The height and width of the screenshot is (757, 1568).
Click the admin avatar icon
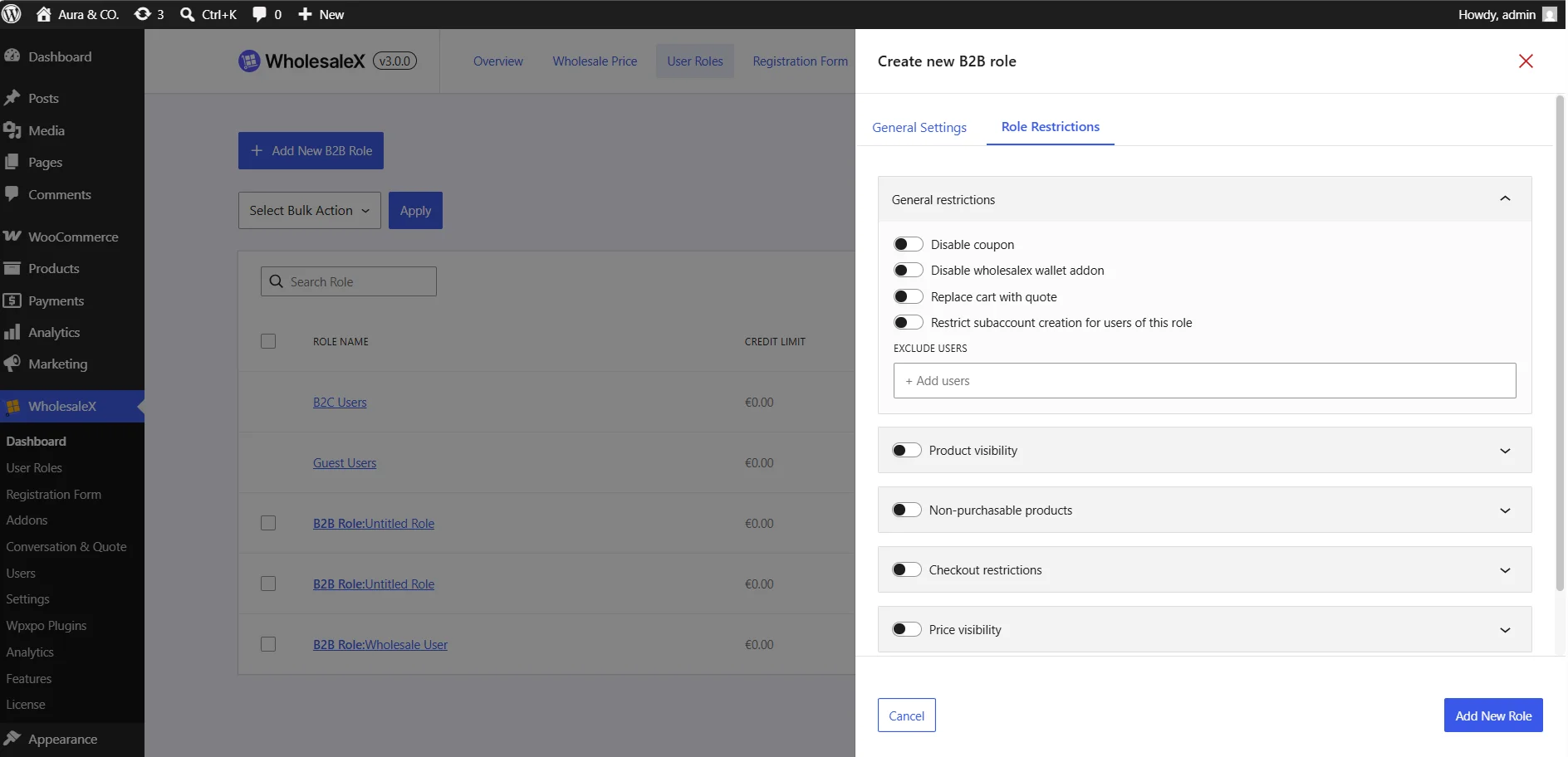(1550, 14)
